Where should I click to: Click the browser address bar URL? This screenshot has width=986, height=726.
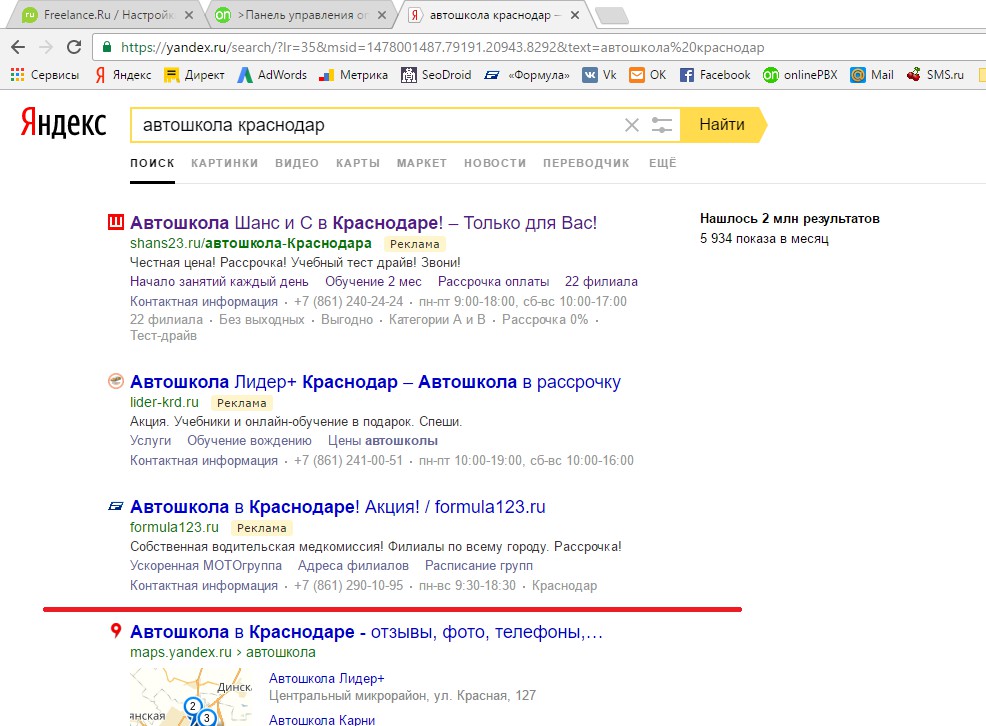tap(442, 47)
